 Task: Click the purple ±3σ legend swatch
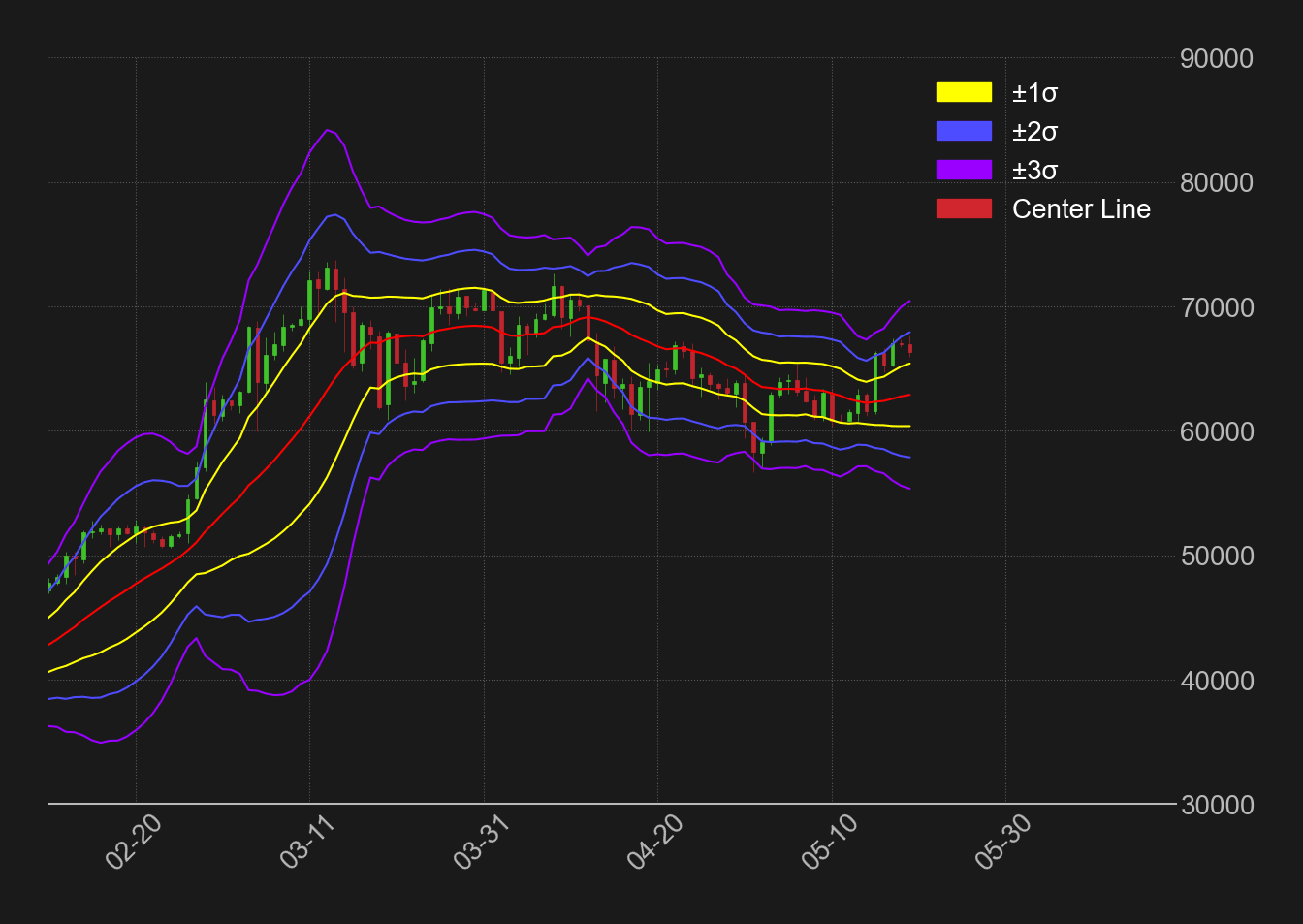pyautogui.click(x=964, y=171)
